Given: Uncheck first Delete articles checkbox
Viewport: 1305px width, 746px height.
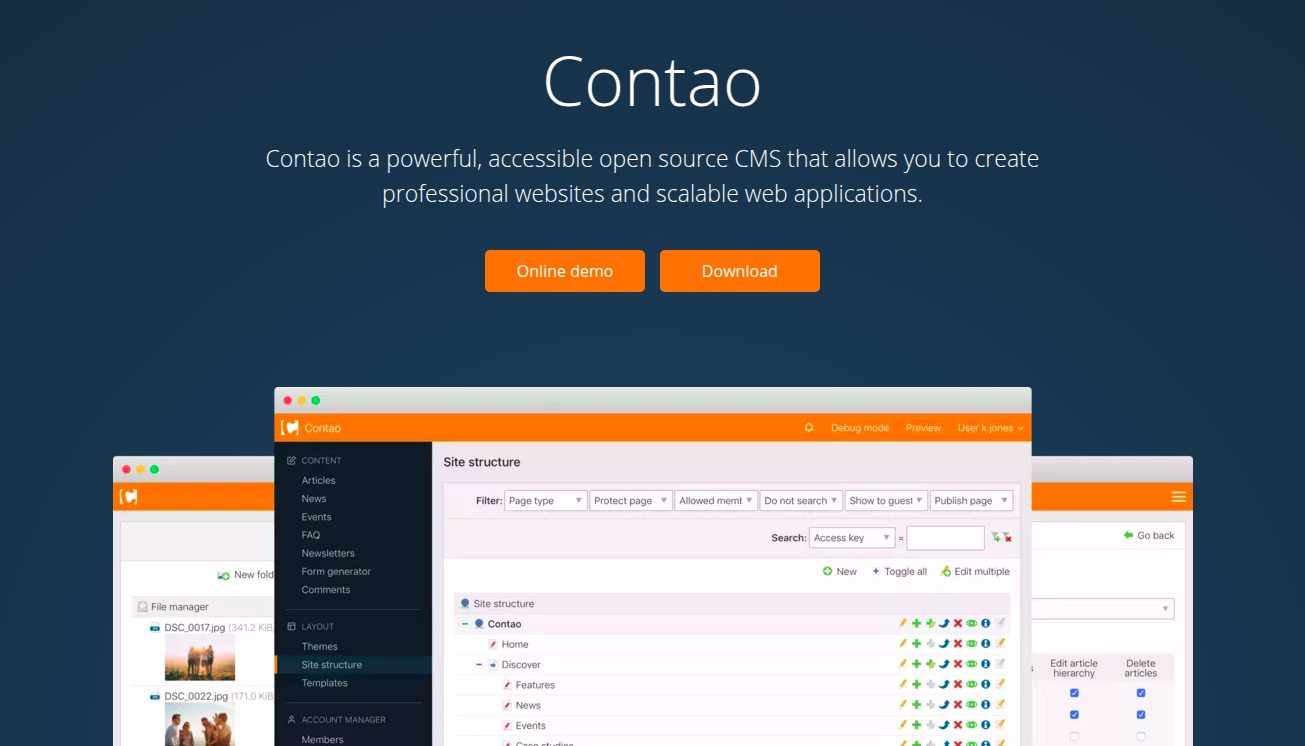Looking at the screenshot, I should (1141, 693).
